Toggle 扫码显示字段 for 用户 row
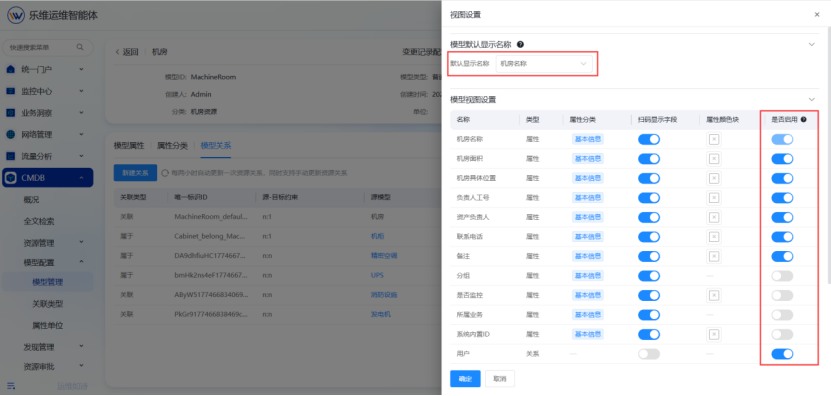The width and height of the screenshot is (831, 396). 649,354
